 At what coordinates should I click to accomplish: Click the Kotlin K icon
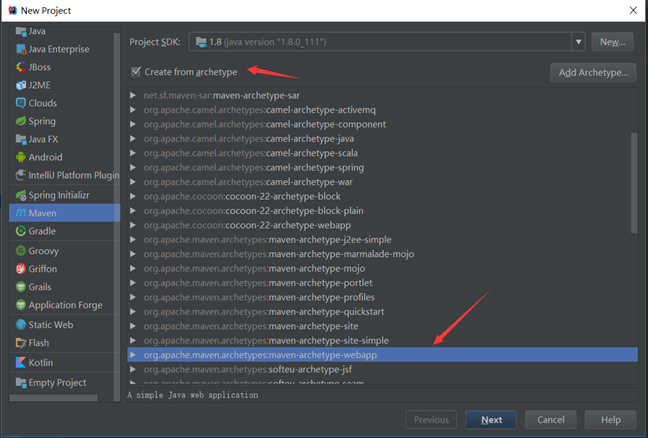click(x=21, y=362)
